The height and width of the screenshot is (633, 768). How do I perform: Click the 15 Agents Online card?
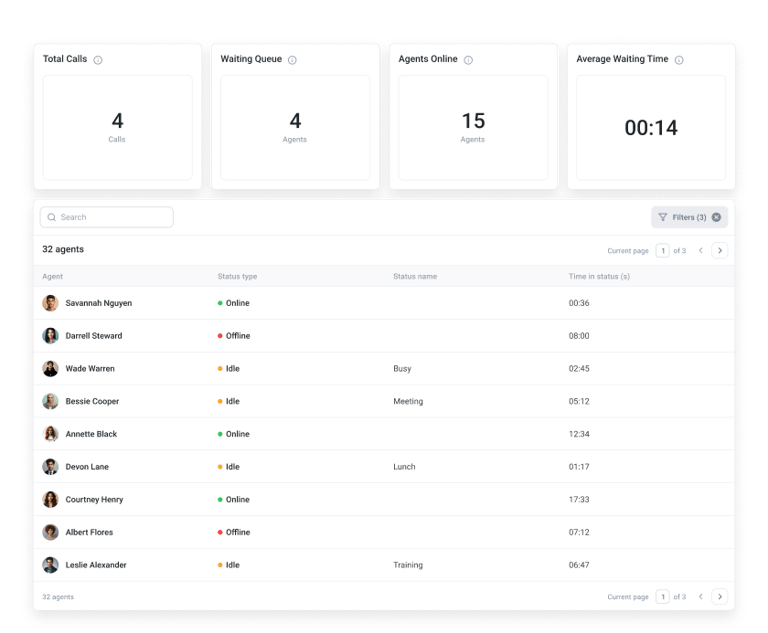click(473, 127)
